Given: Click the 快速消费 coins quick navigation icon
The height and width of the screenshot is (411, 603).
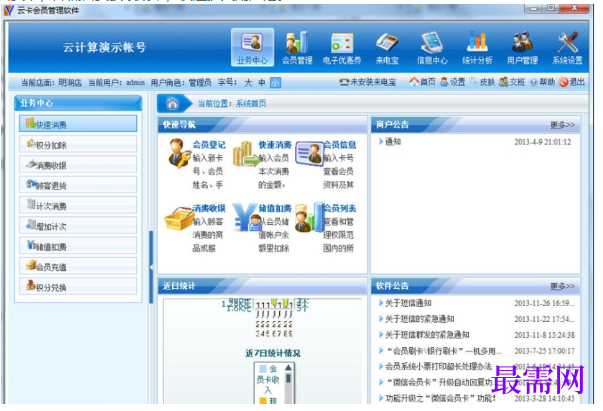Looking at the screenshot, I should (245, 154).
